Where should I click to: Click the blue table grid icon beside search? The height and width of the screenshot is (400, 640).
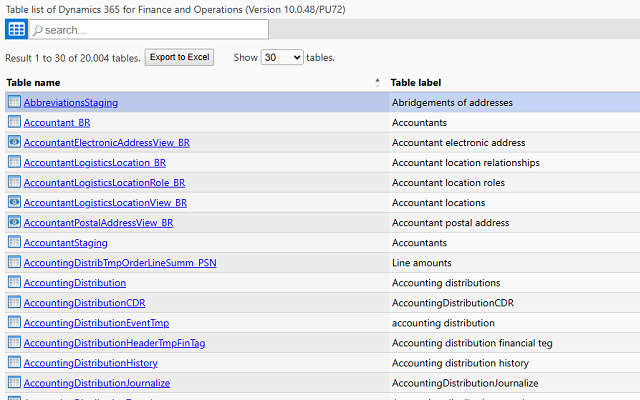16,29
